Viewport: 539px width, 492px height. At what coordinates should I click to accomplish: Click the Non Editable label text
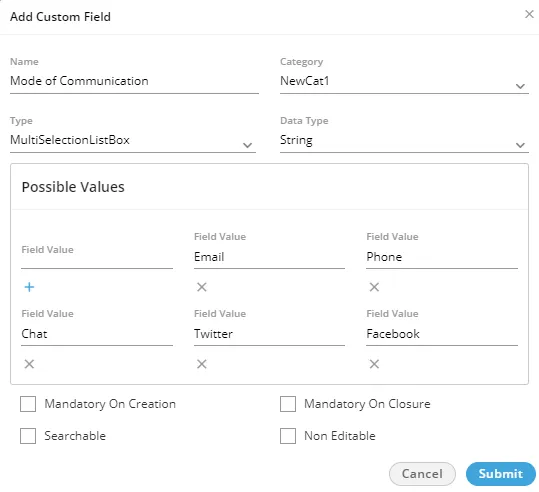(x=340, y=436)
